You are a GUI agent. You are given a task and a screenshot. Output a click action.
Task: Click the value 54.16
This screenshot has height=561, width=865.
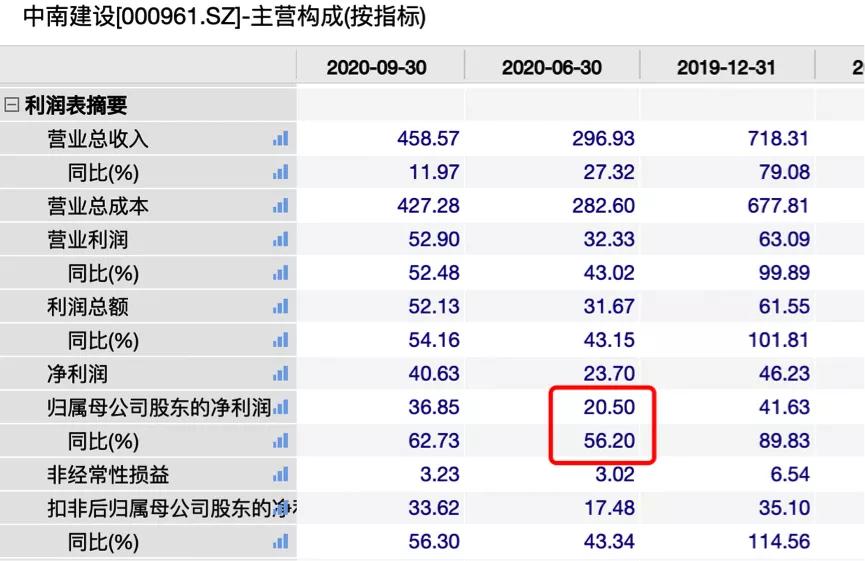[434, 340]
